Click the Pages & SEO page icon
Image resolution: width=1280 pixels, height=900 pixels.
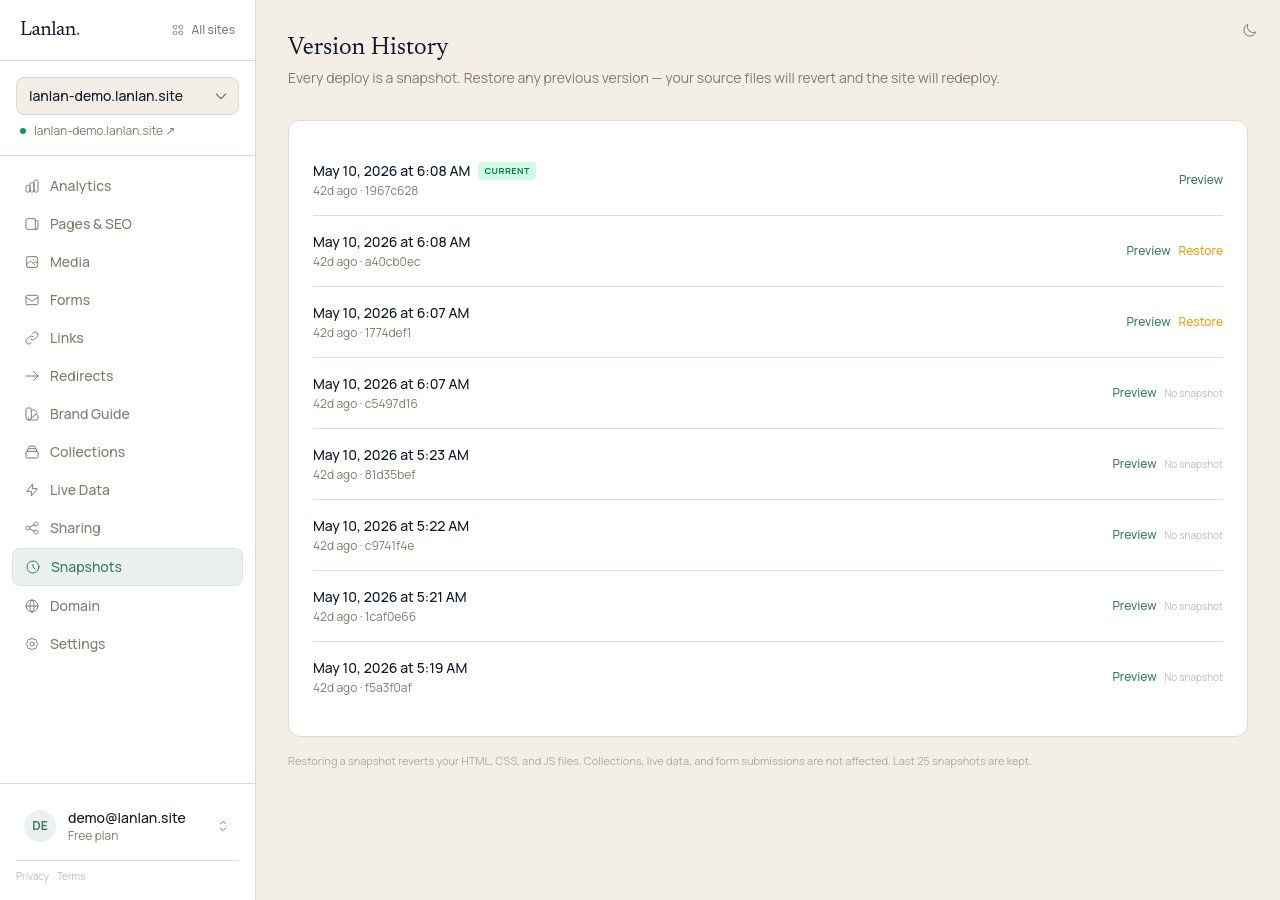click(32, 224)
